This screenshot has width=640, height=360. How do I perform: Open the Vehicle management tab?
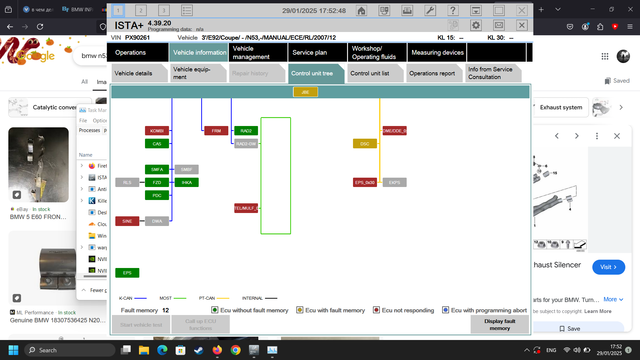(258, 53)
